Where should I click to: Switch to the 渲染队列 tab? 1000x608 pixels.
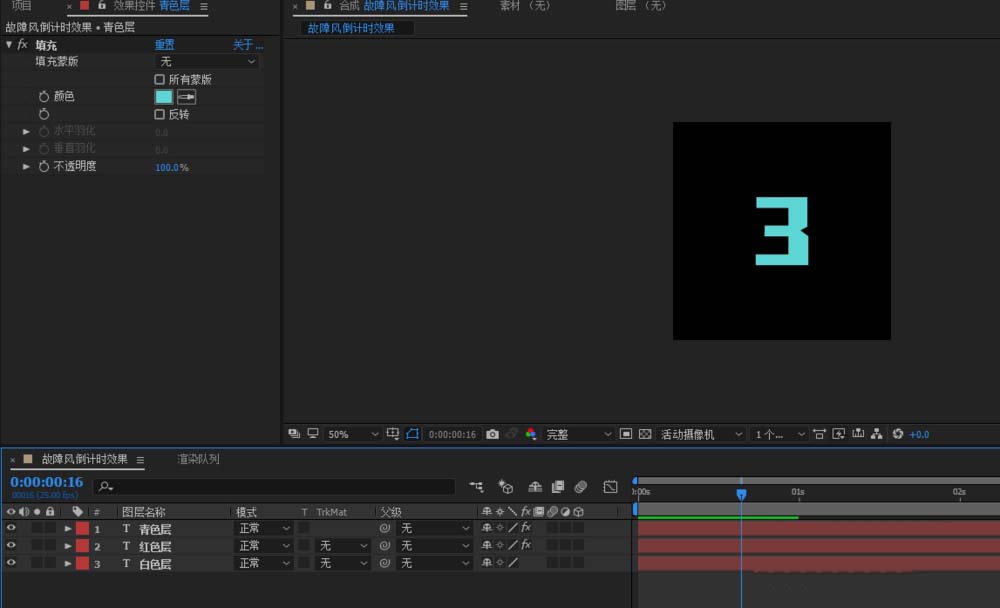pyautogui.click(x=198, y=460)
